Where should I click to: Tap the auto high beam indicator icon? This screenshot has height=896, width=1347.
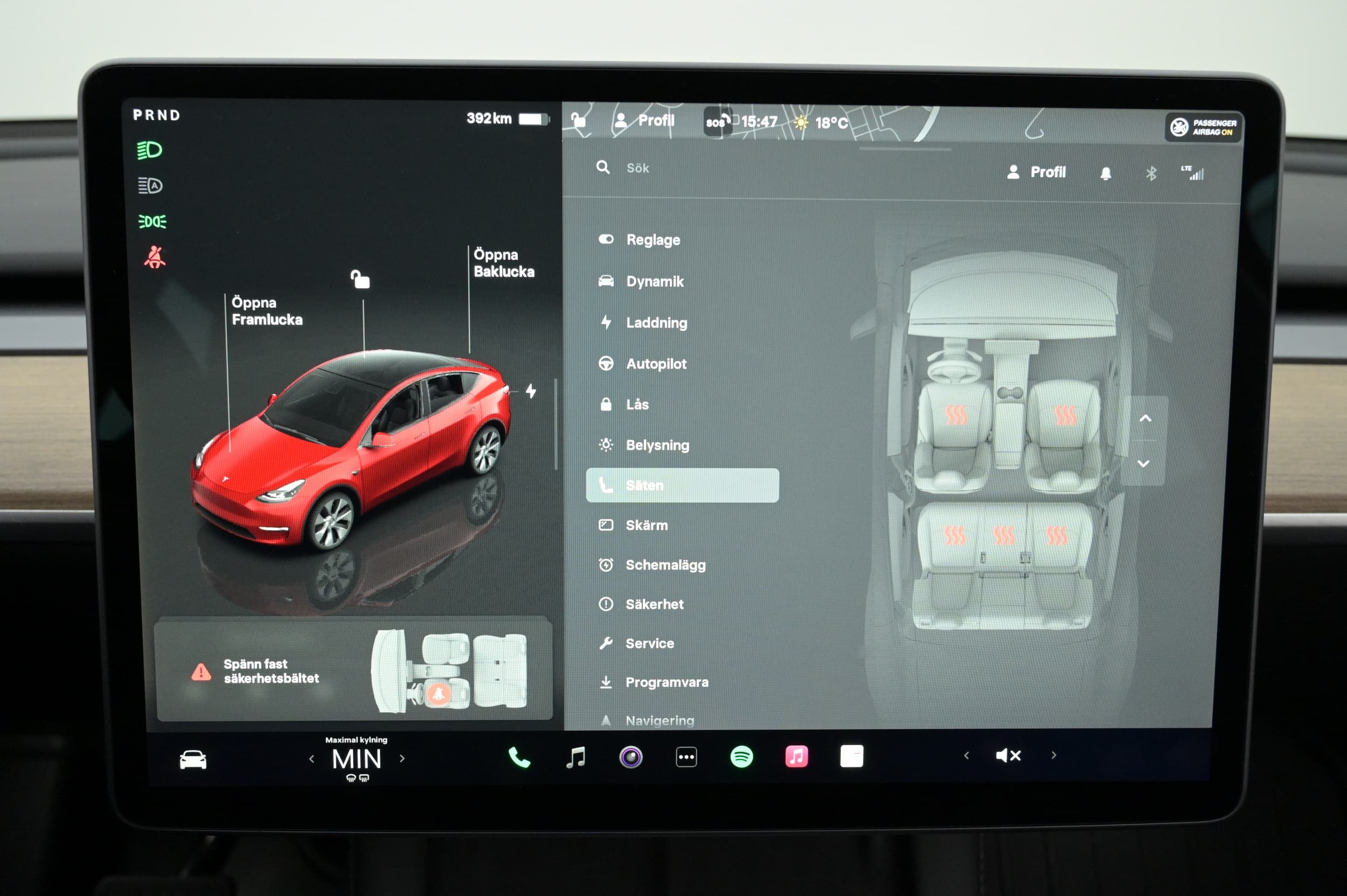point(150,185)
